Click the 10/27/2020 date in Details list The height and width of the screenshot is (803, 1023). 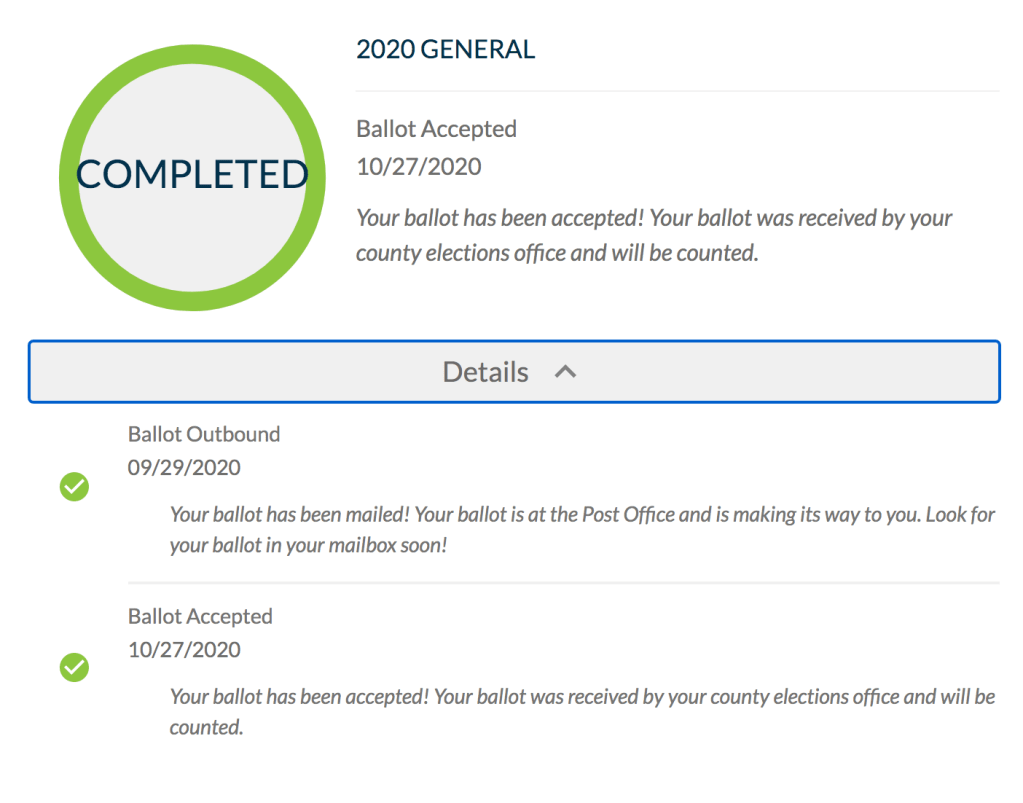click(x=184, y=650)
